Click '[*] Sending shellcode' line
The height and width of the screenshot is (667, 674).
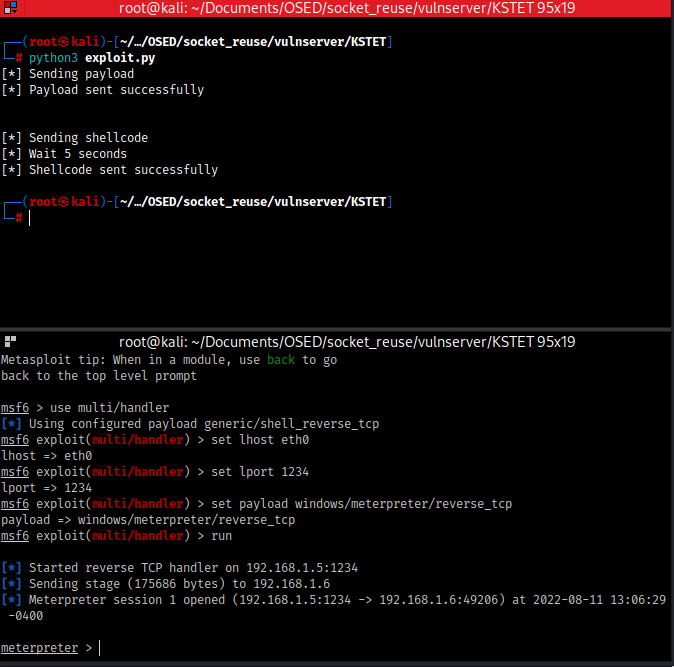pyautogui.click(x=75, y=138)
